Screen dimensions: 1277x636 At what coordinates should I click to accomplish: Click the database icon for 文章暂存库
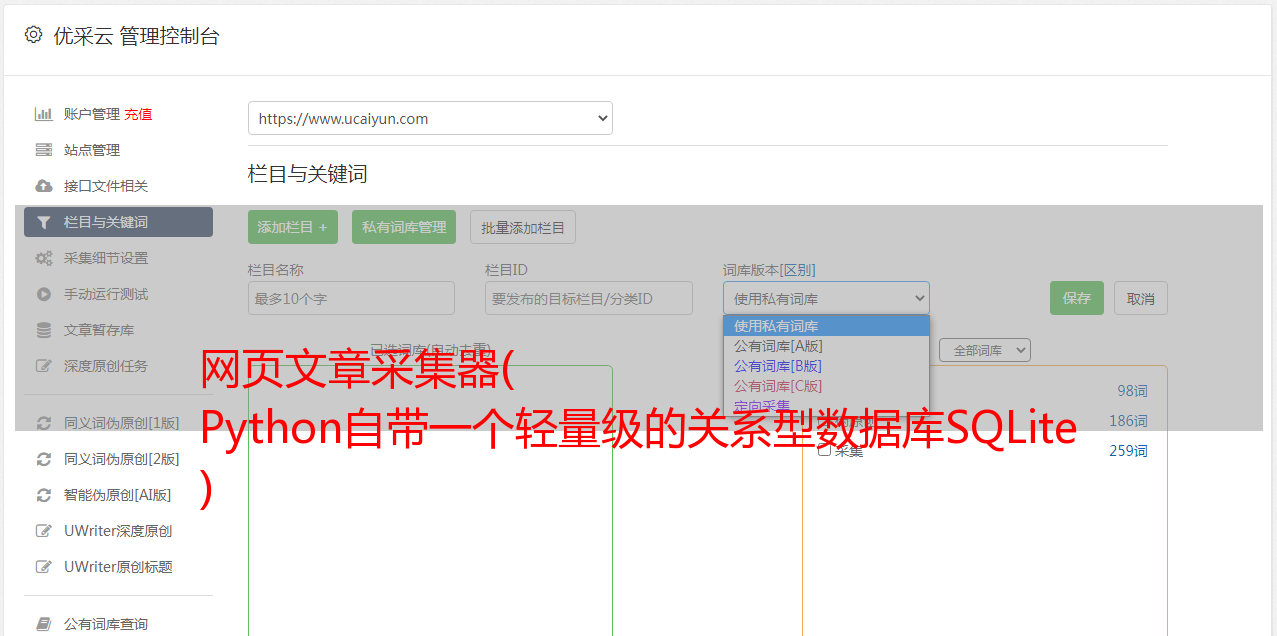coord(43,330)
